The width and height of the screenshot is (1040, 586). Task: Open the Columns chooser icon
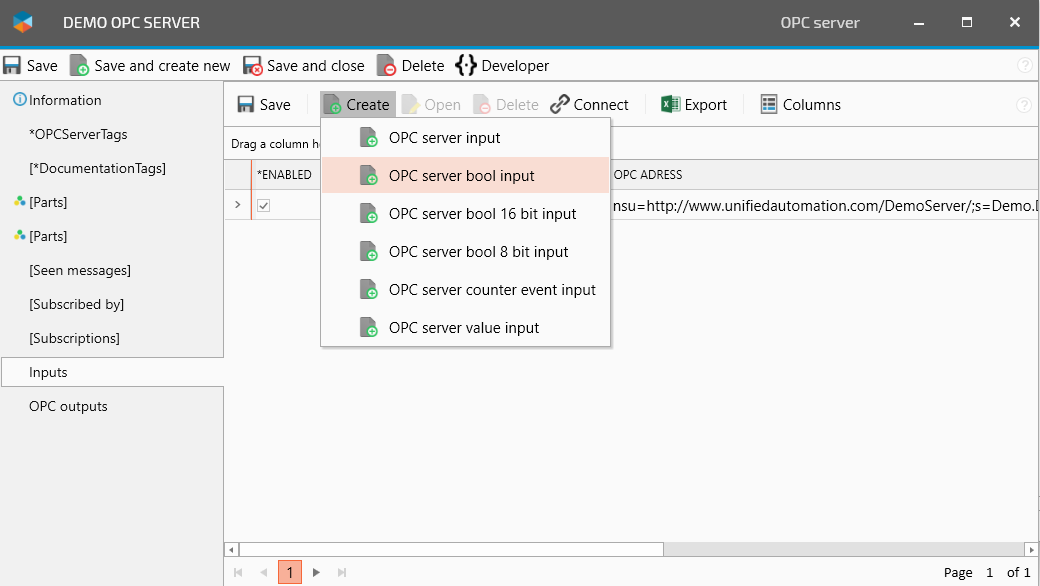(769, 105)
